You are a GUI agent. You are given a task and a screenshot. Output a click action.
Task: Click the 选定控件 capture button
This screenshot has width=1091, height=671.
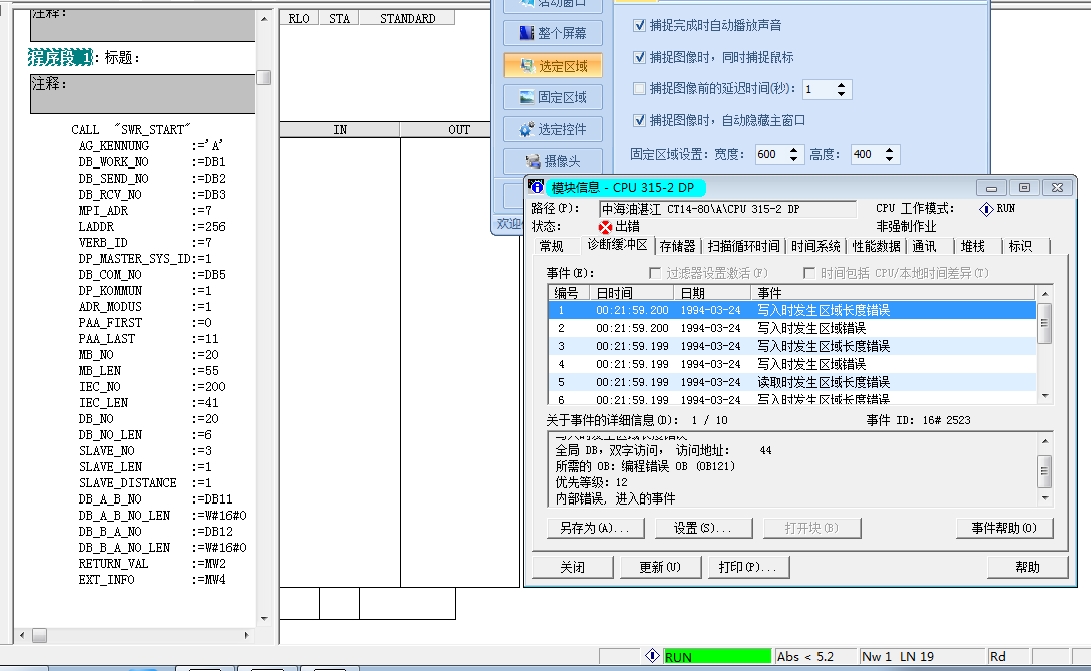553,129
